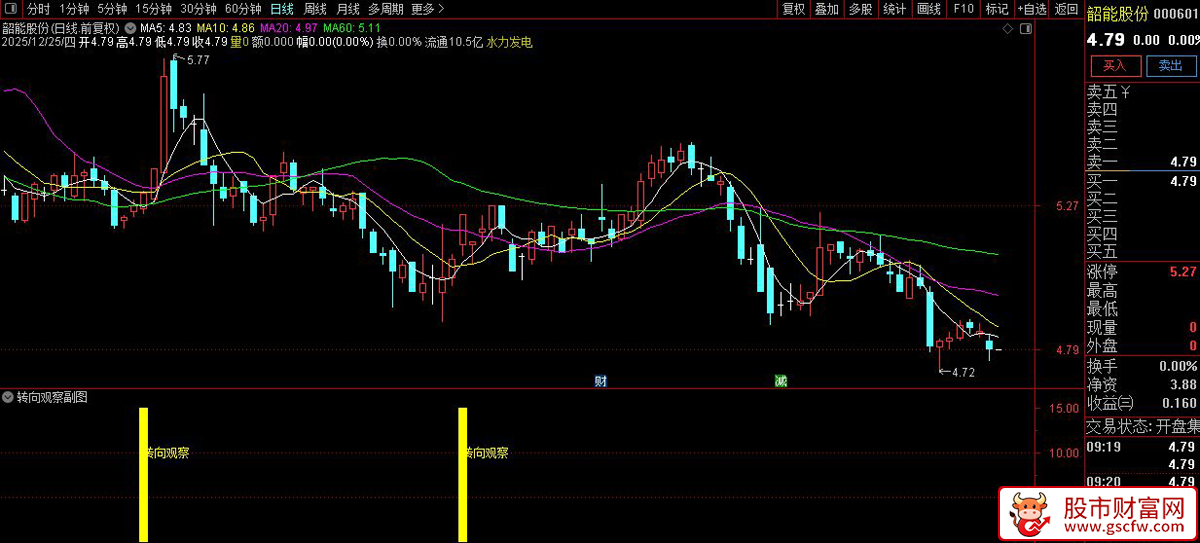Open F10 company information

pos(963,9)
